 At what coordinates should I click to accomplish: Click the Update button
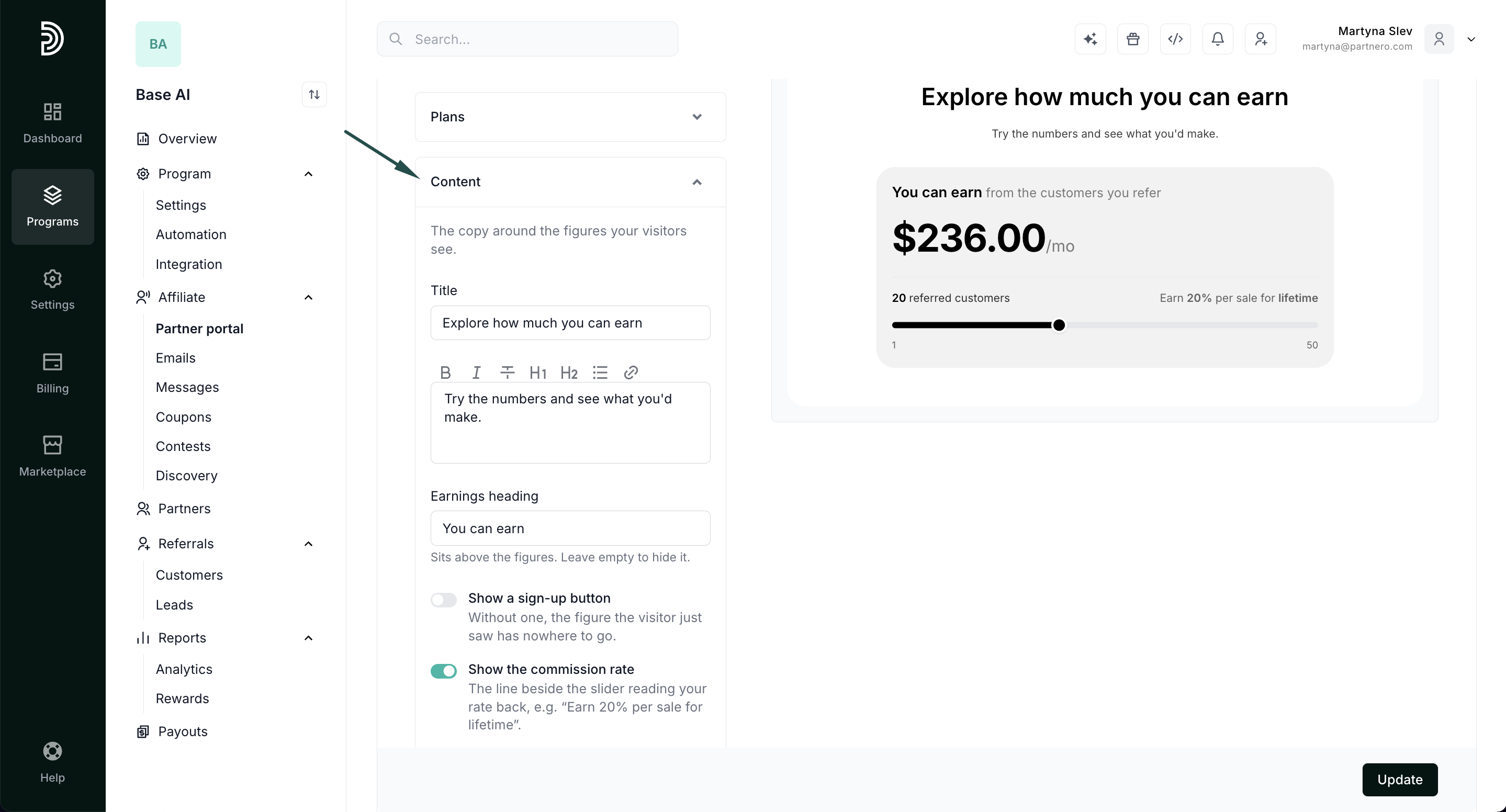[x=1400, y=780]
